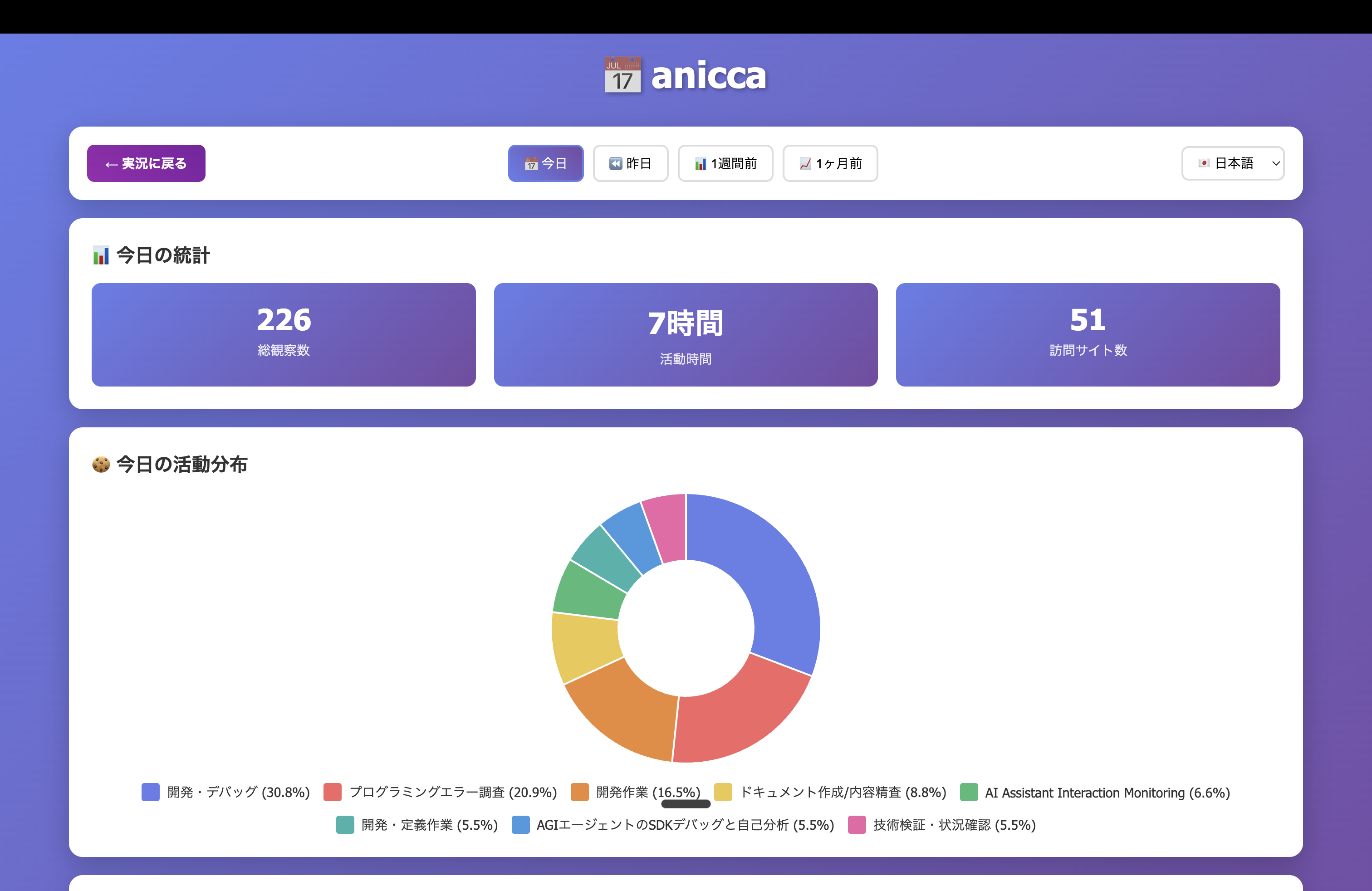Click the trend chart icon in 1ヶ月前 tab

[805, 164]
